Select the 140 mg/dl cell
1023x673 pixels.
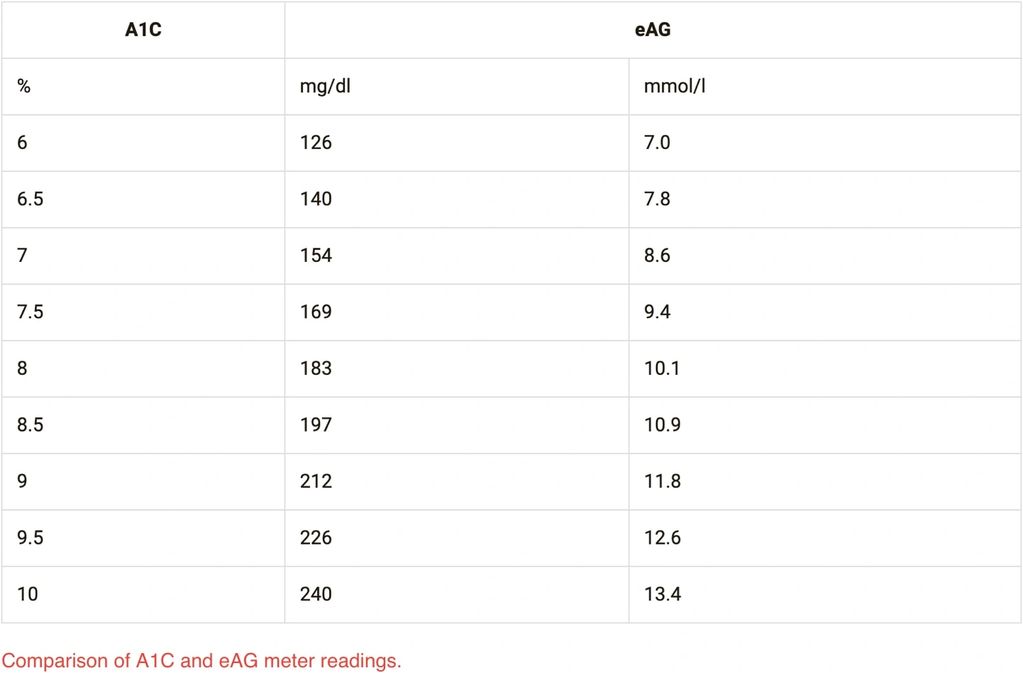[x=316, y=199]
